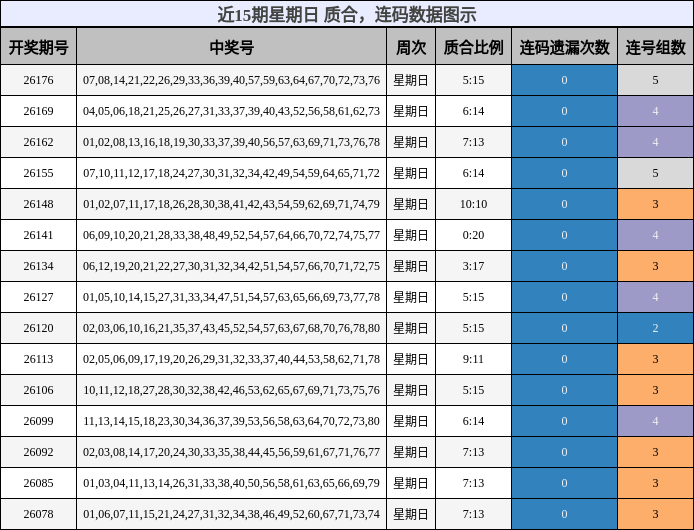Image resolution: width=694 pixels, height=530 pixels.
Task: Click the 连码遗漏次数 column header
Action: pyautogui.click(x=564, y=46)
